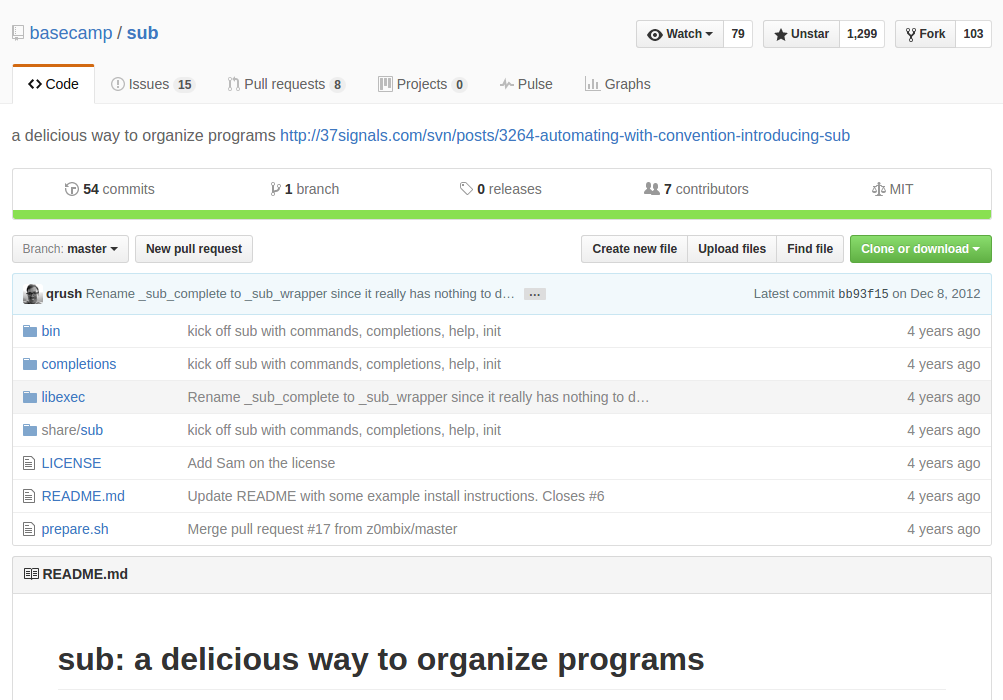Open the README.md file link in list

pos(83,496)
